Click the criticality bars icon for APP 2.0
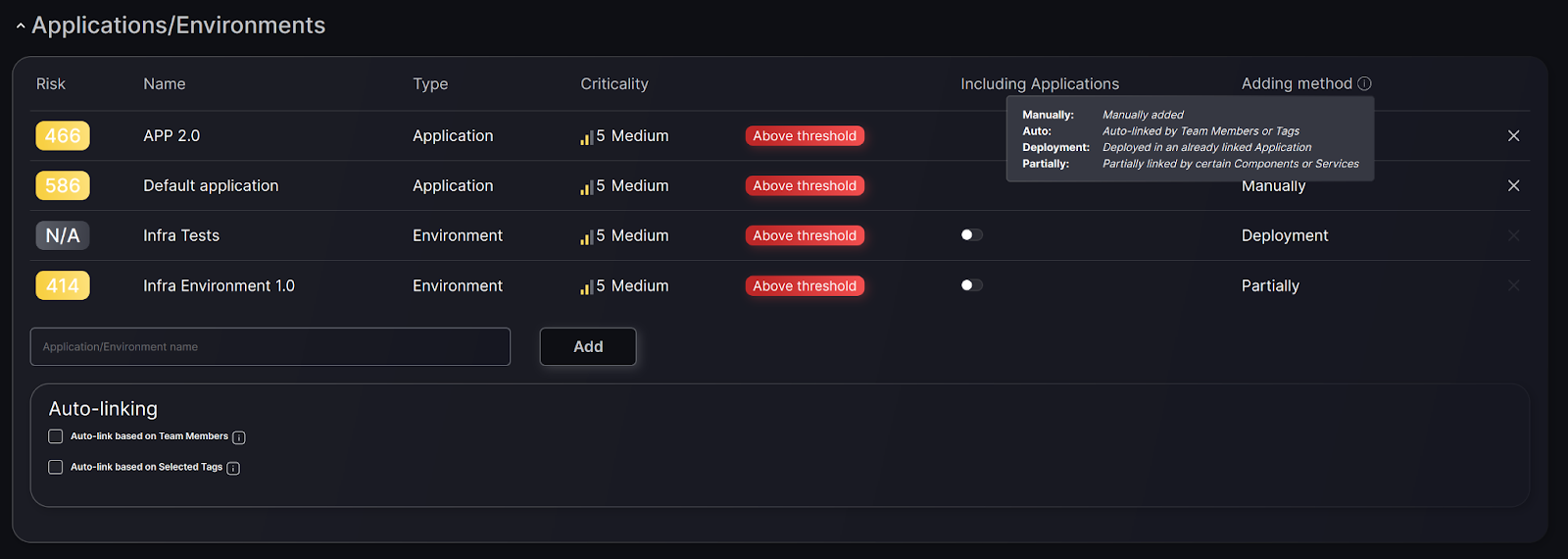 (586, 137)
